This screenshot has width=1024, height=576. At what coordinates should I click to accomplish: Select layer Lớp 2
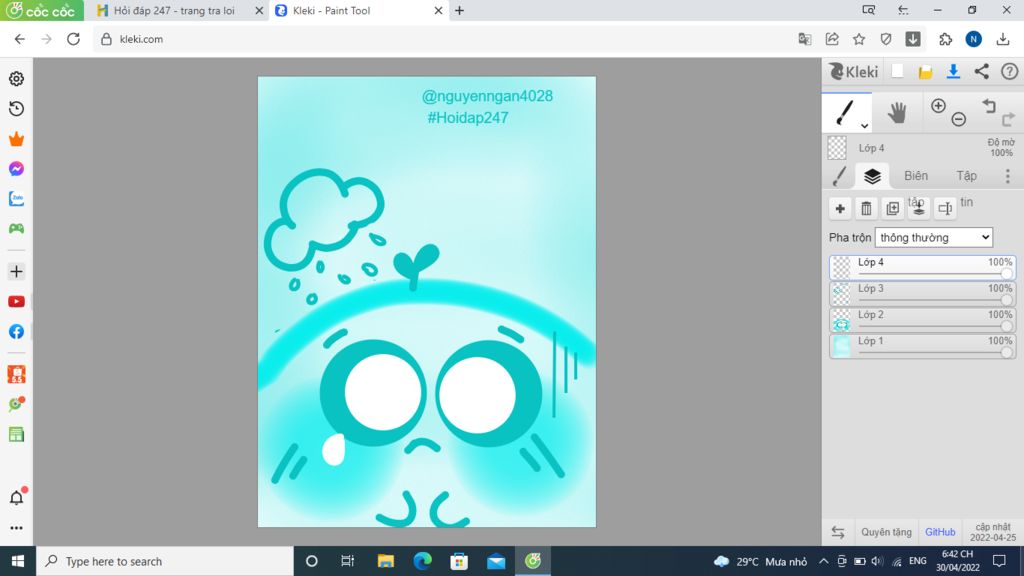coord(923,319)
